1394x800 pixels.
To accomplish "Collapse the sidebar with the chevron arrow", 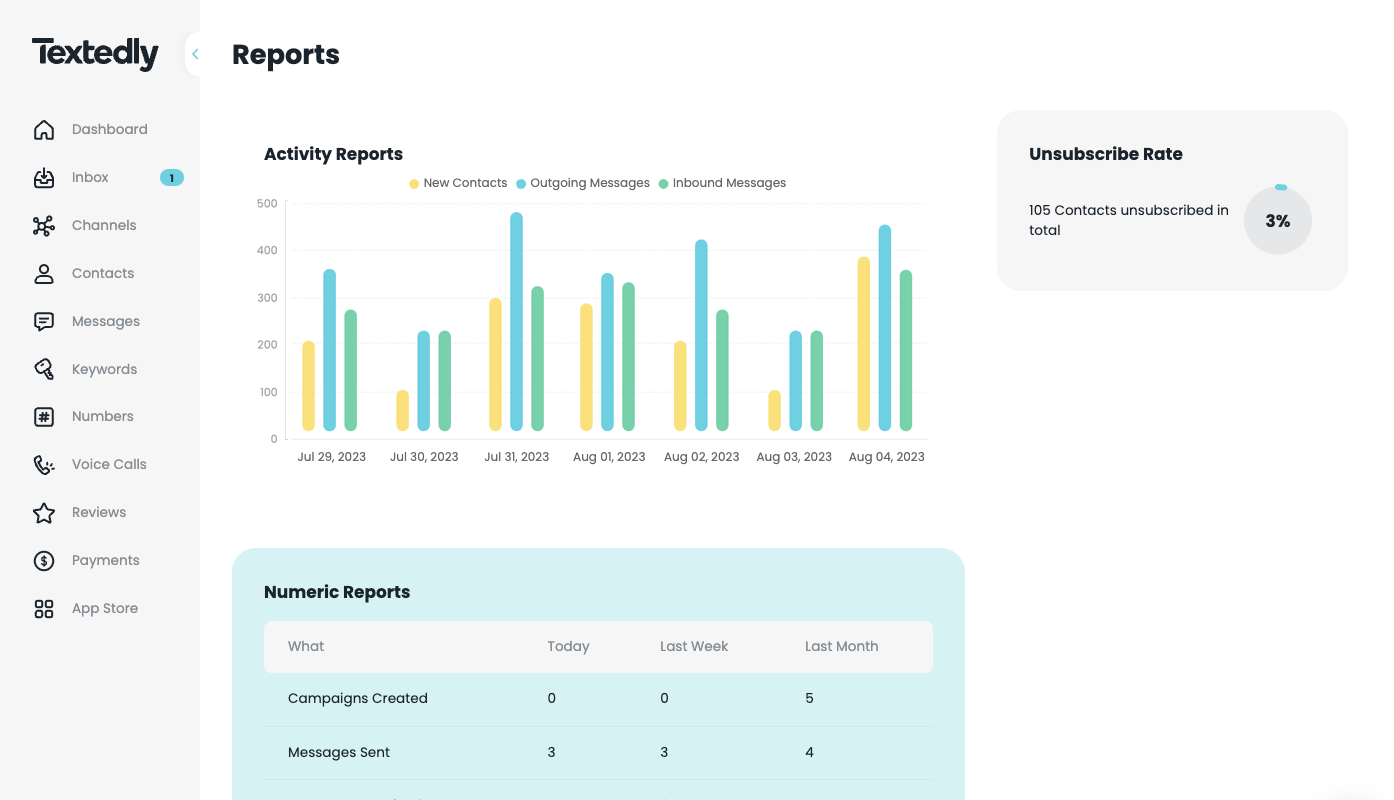I will pyautogui.click(x=195, y=54).
